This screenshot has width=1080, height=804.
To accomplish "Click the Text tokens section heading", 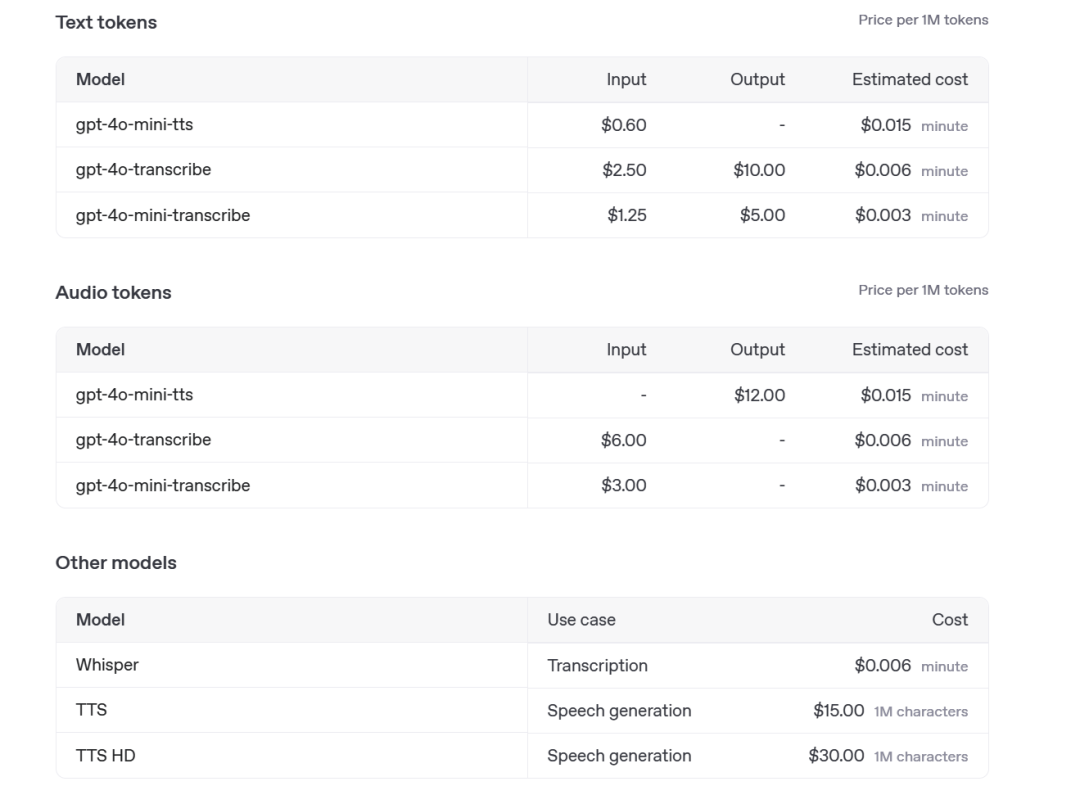I will click(106, 22).
